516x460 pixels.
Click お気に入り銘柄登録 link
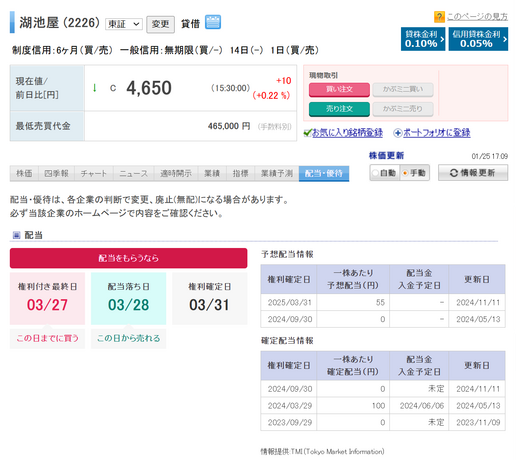click(347, 133)
